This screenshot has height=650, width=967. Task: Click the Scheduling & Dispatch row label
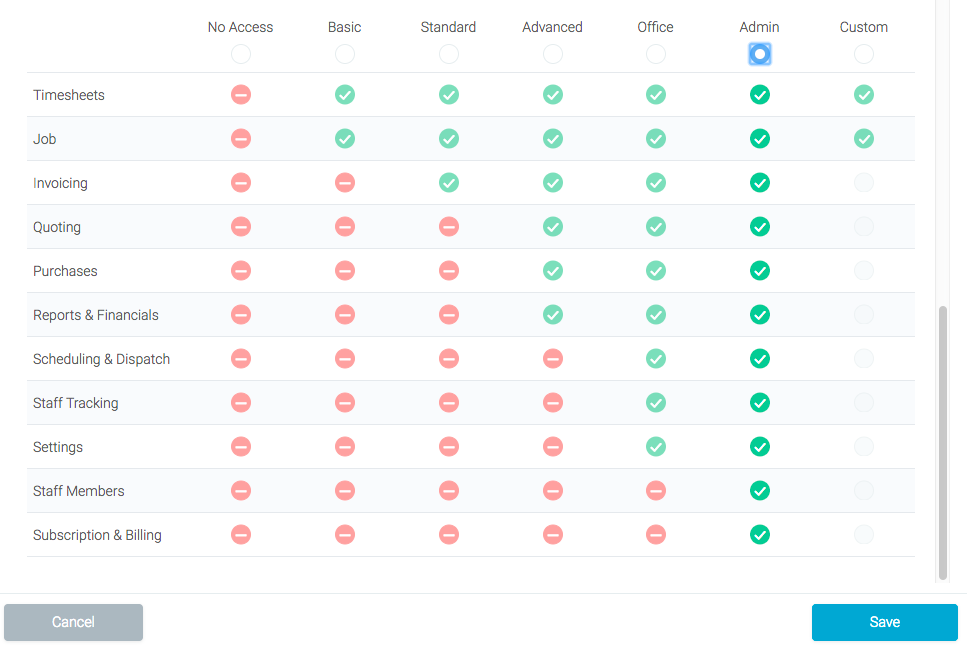pos(101,359)
